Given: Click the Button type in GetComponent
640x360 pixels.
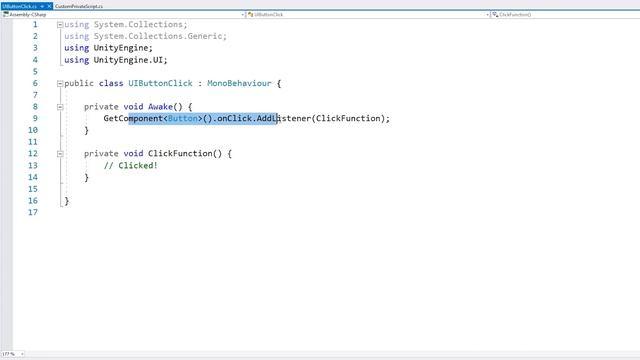Looking at the screenshot, I should 182,118.
